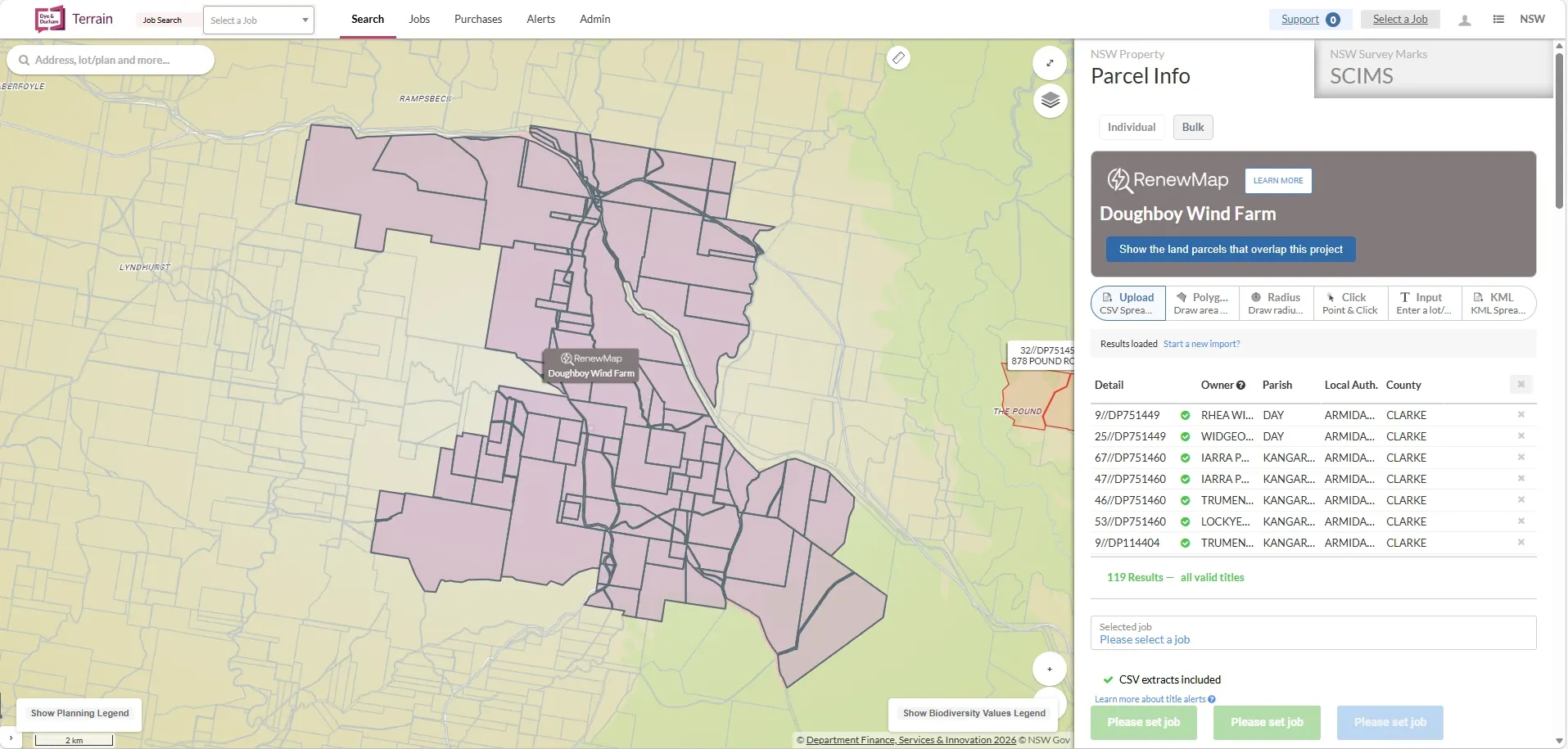Viewport: 1568px width, 749px height.
Task: Clear all results using header X button
Action: pyautogui.click(x=1521, y=385)
